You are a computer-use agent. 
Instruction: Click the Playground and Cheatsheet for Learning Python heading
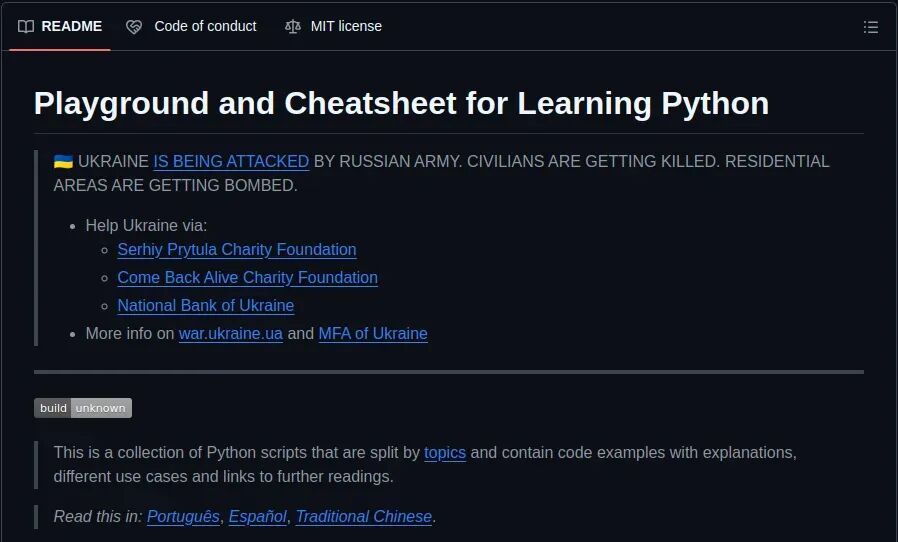tap(401, 104)
